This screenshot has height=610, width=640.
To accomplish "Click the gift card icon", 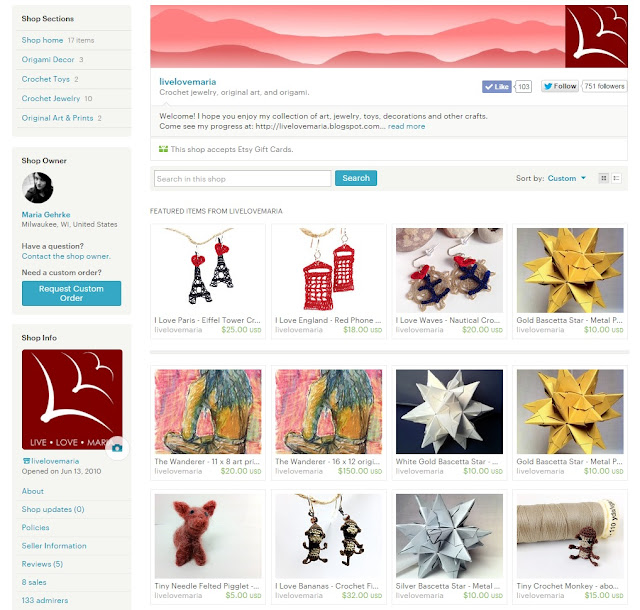I will point(163,149).
